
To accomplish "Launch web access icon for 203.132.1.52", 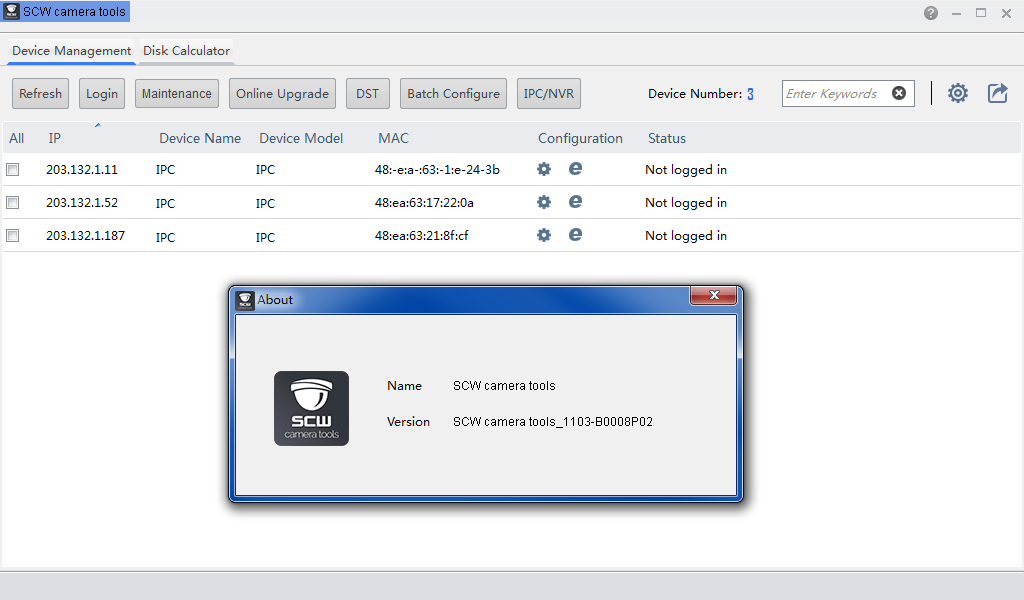I will coord(575,201).
